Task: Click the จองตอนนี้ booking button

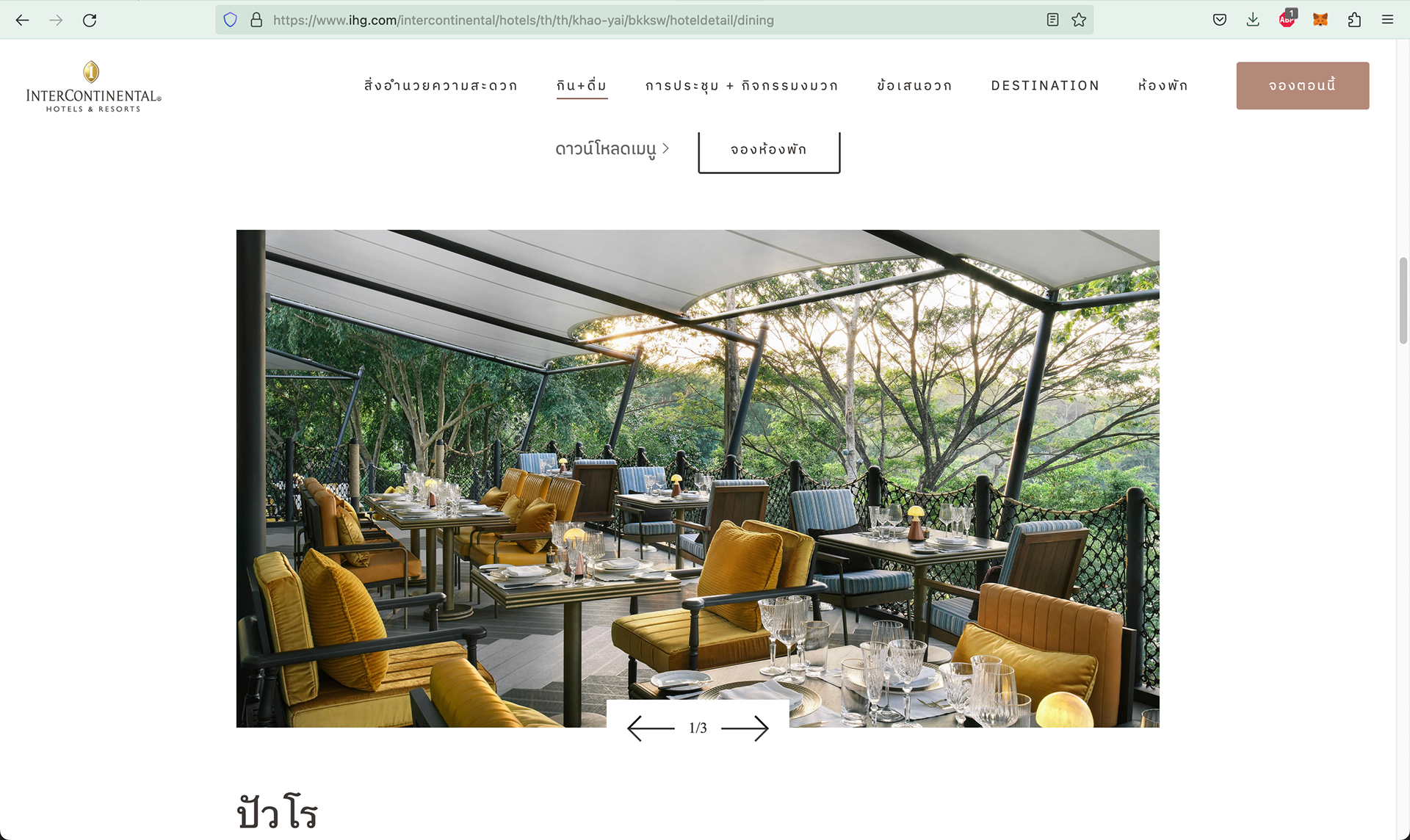Action: (x=1303, y=86)
